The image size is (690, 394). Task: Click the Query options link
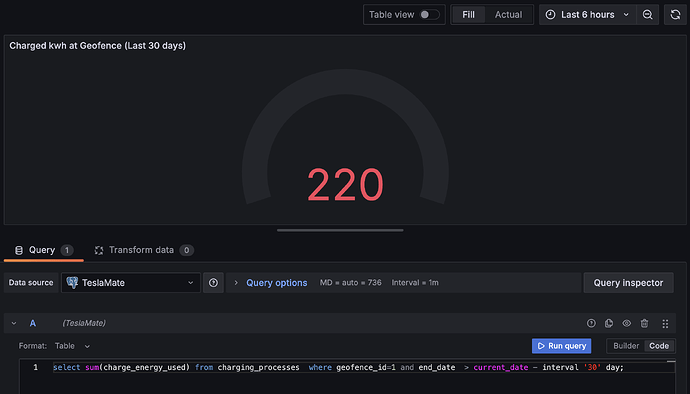tap(276, 283)
